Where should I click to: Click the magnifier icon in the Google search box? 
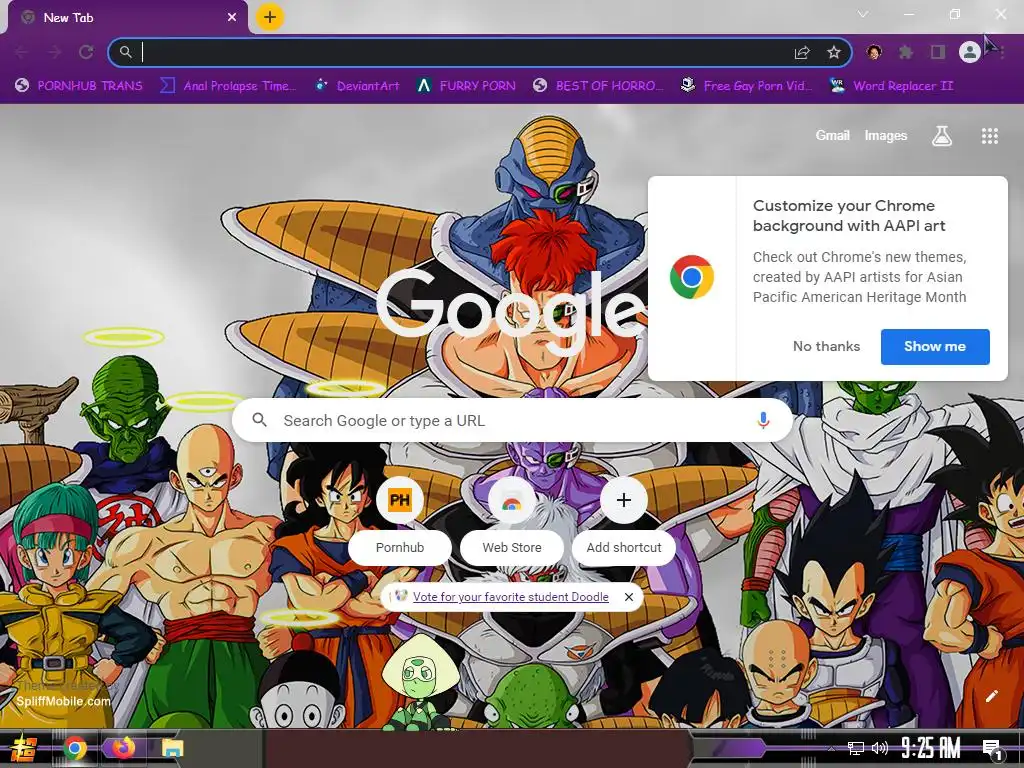point(259,420)
